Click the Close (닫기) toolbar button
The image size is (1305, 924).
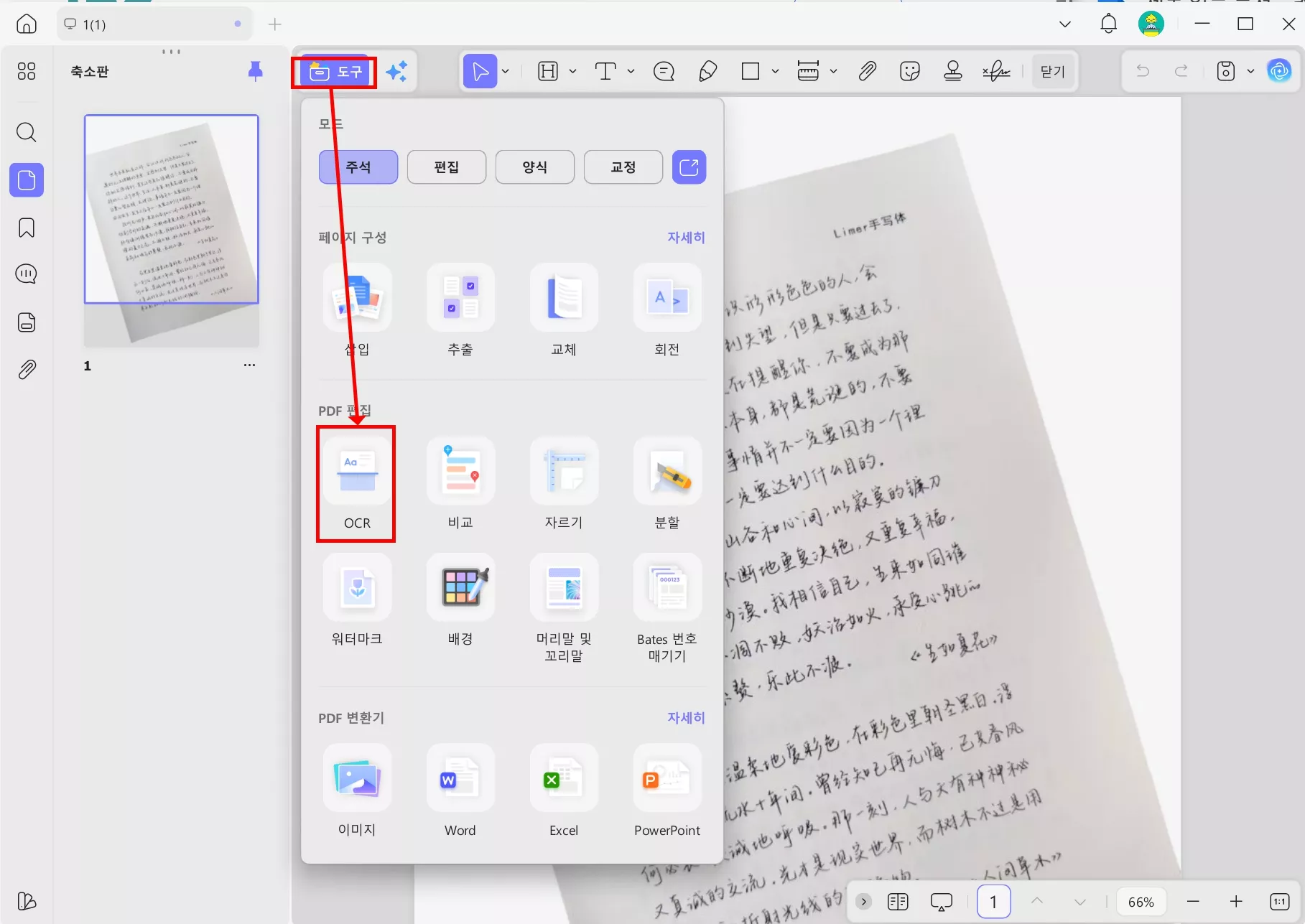coord(1053,71)
